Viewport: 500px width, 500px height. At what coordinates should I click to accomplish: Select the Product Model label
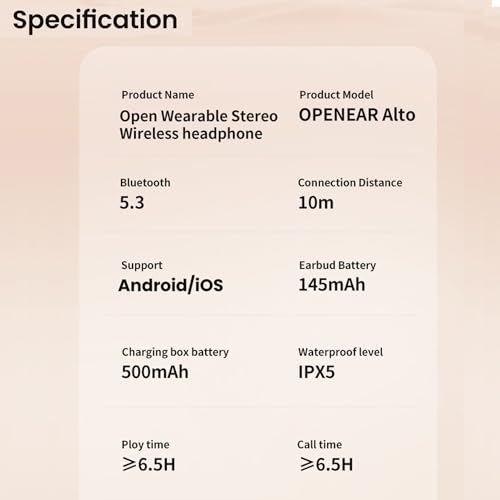(336, 95)
